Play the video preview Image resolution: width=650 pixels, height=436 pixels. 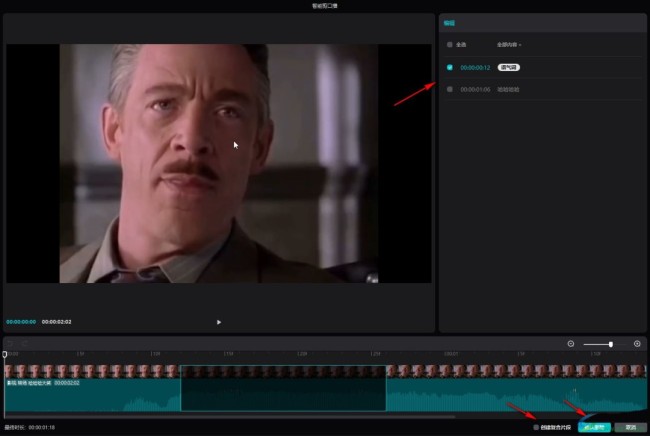pos(219,322)
